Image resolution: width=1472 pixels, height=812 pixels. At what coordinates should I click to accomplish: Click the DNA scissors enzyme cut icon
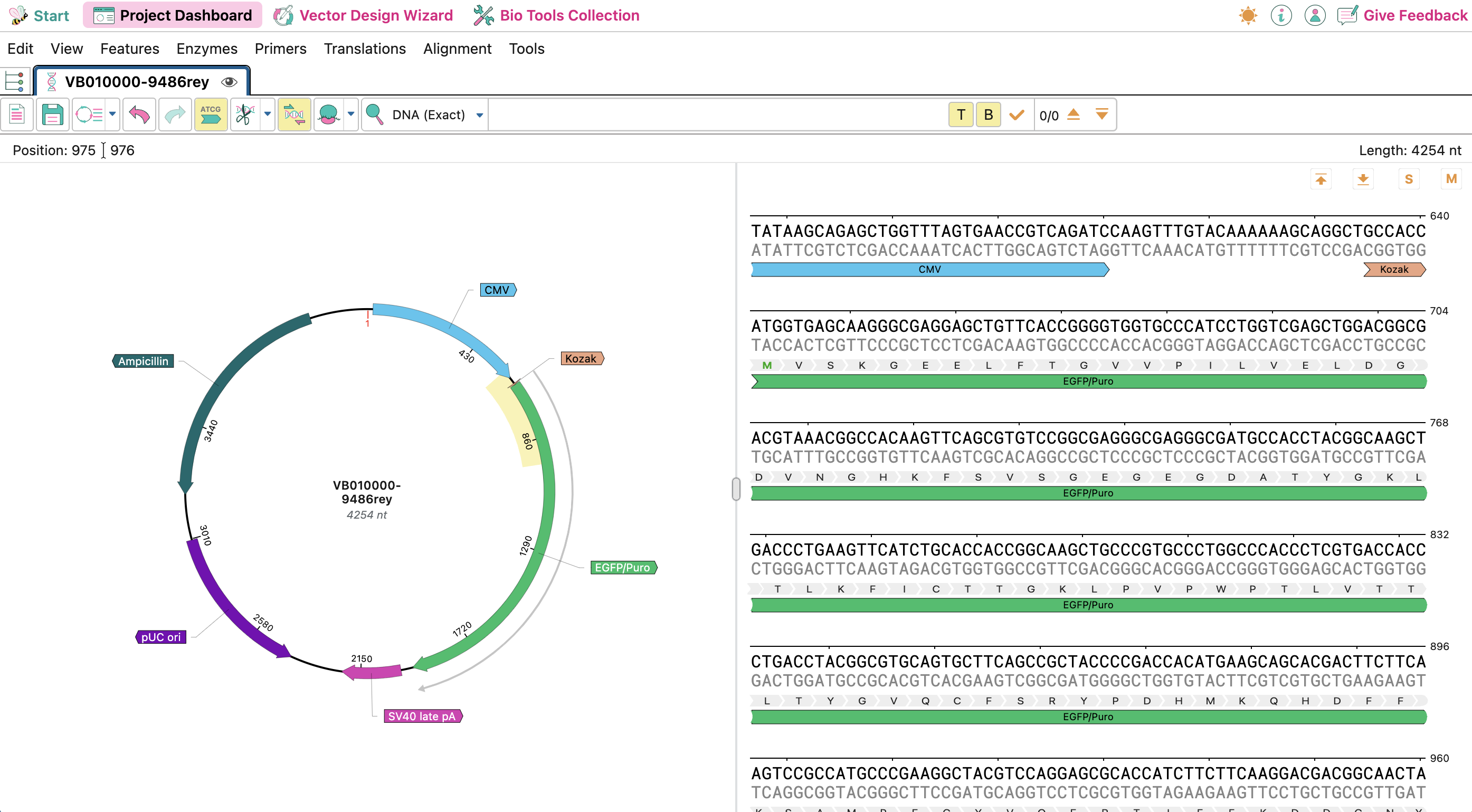tap(245, 115)
